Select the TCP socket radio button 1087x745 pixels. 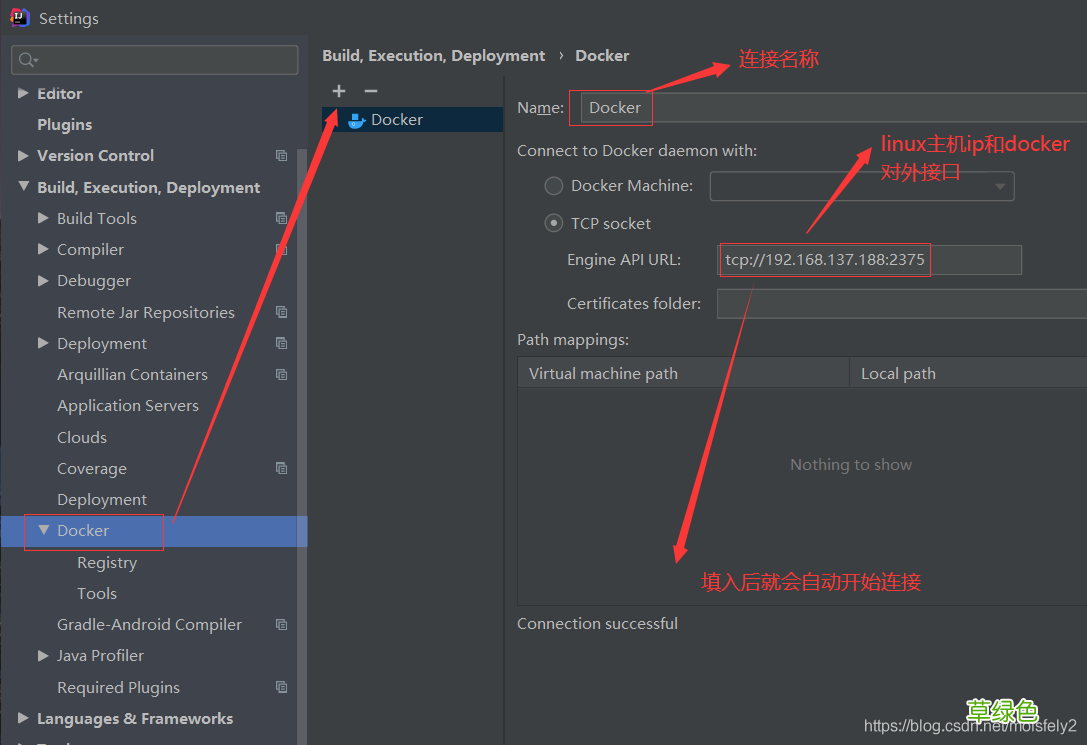[553, 223]
